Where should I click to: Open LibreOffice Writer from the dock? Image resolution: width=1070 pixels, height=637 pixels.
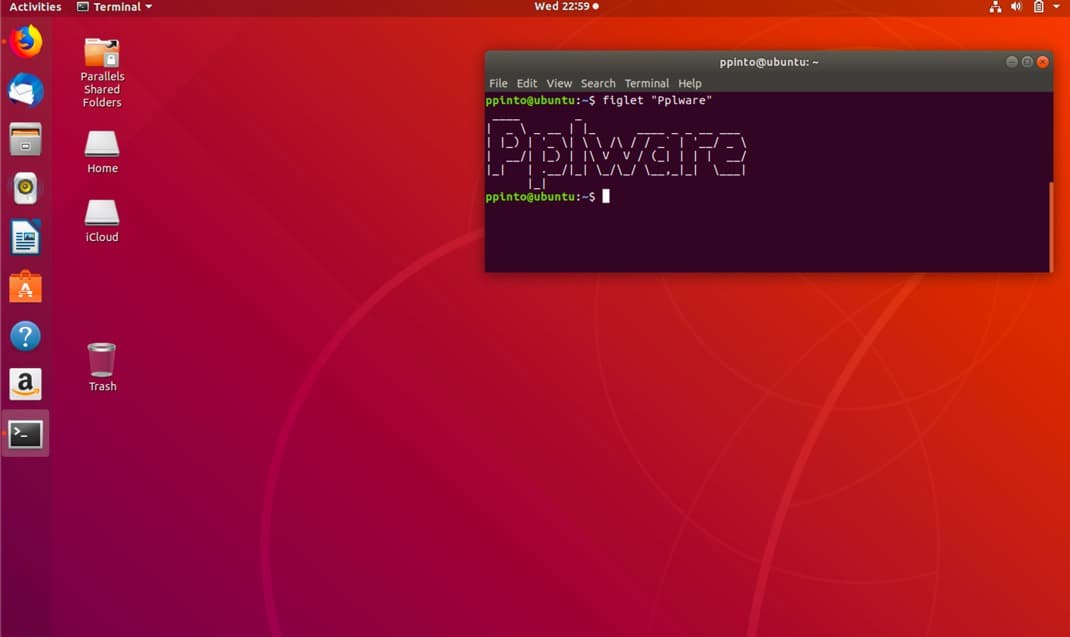click(25, 237)
